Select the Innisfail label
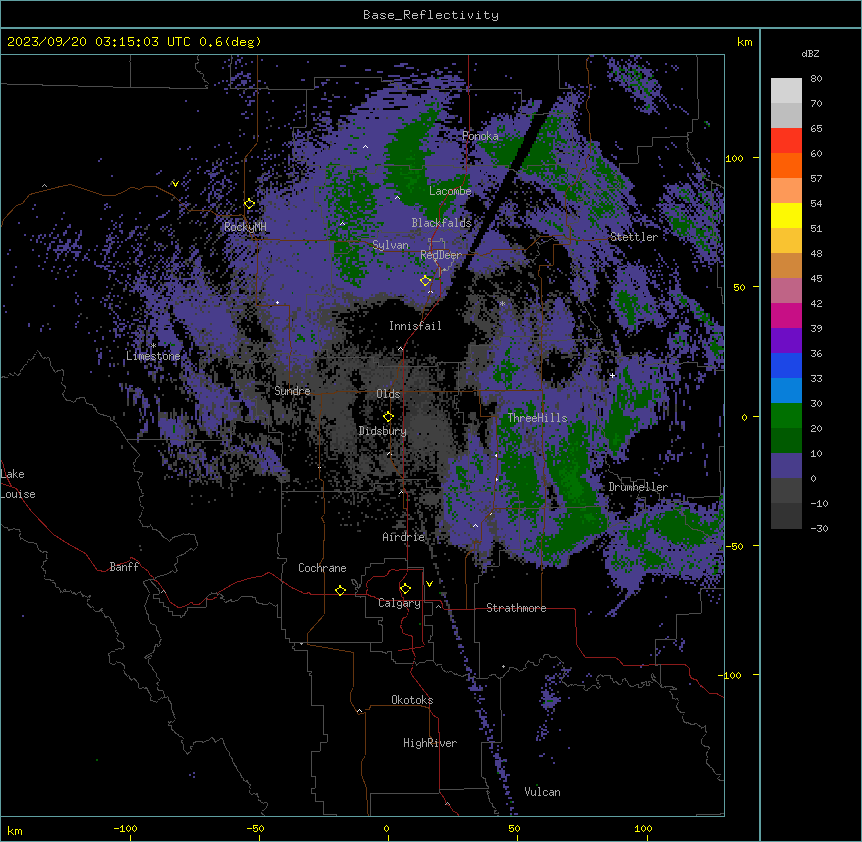 tap(415, 326)
